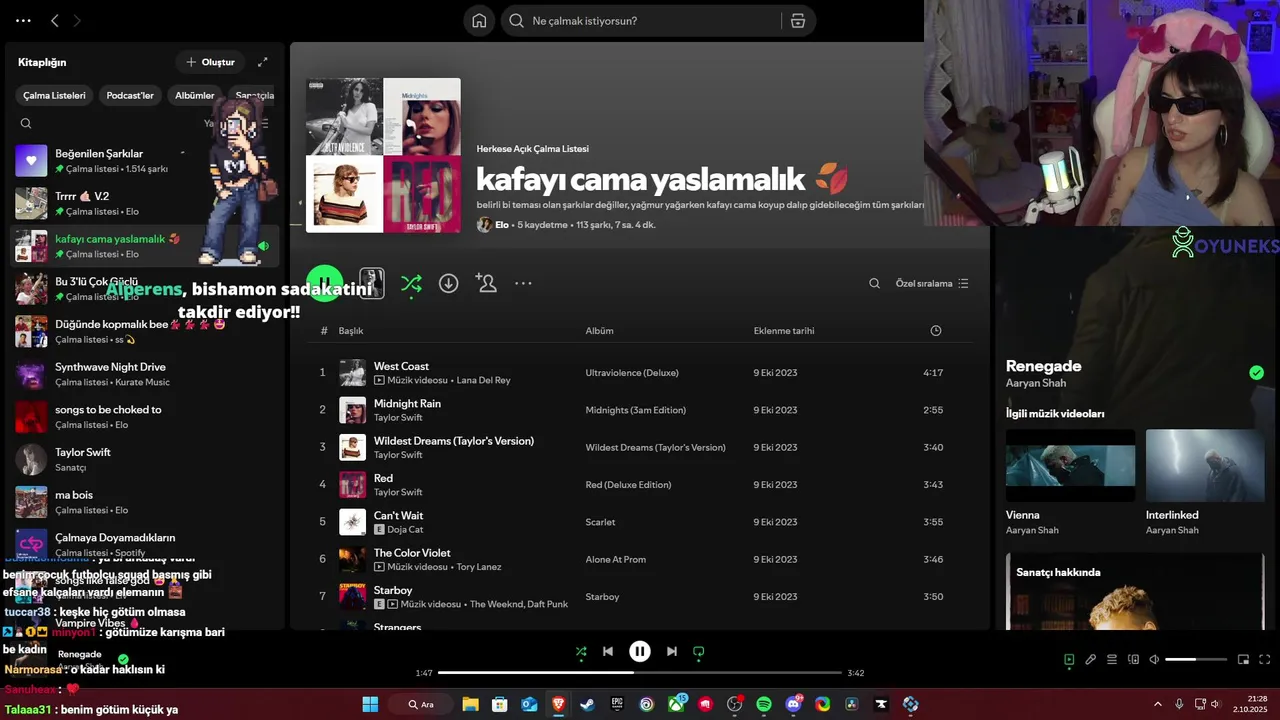Open the Vienna music video thumbnail

coord(1070,466)
